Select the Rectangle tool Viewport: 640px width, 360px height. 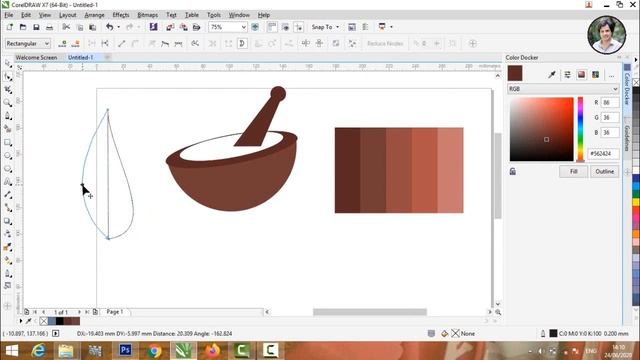click(x=8, y=142)
